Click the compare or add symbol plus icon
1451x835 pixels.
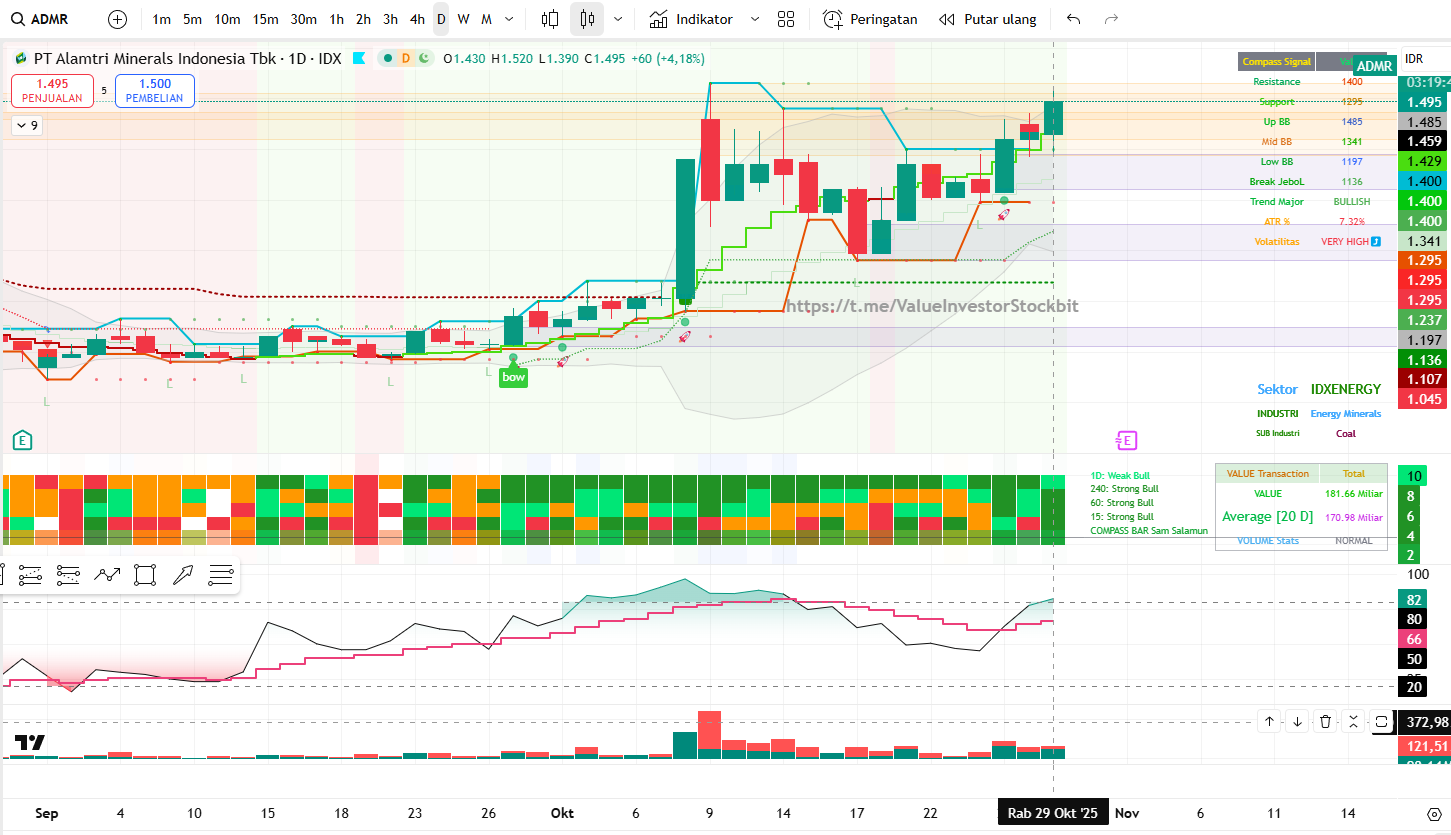118,19
